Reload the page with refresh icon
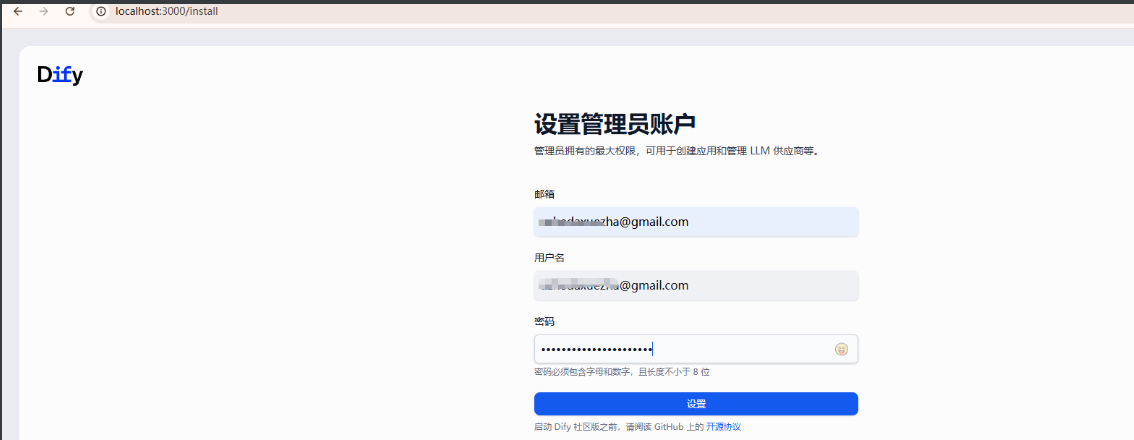 pos(70,12)
